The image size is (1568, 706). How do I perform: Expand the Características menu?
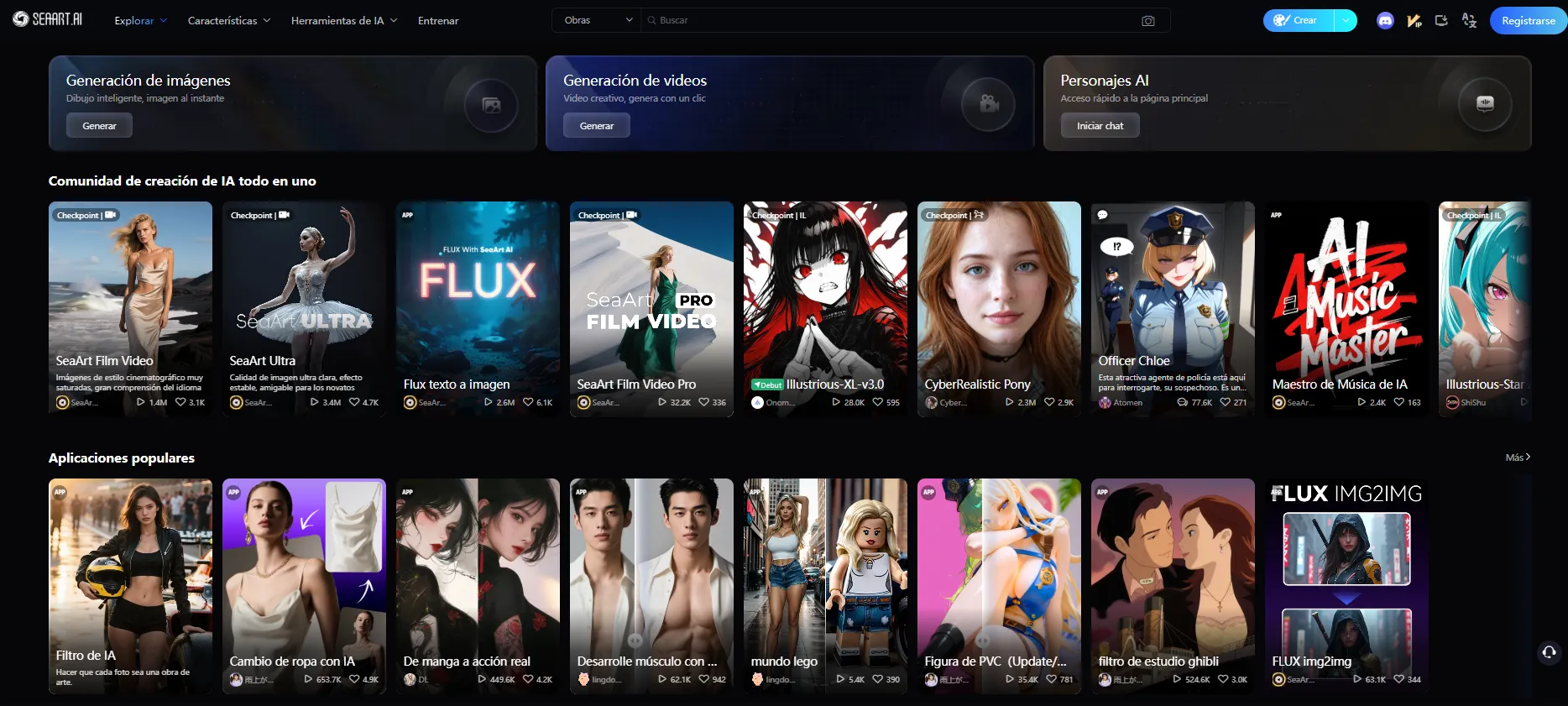pyautogui.click(x=228, y=21)
